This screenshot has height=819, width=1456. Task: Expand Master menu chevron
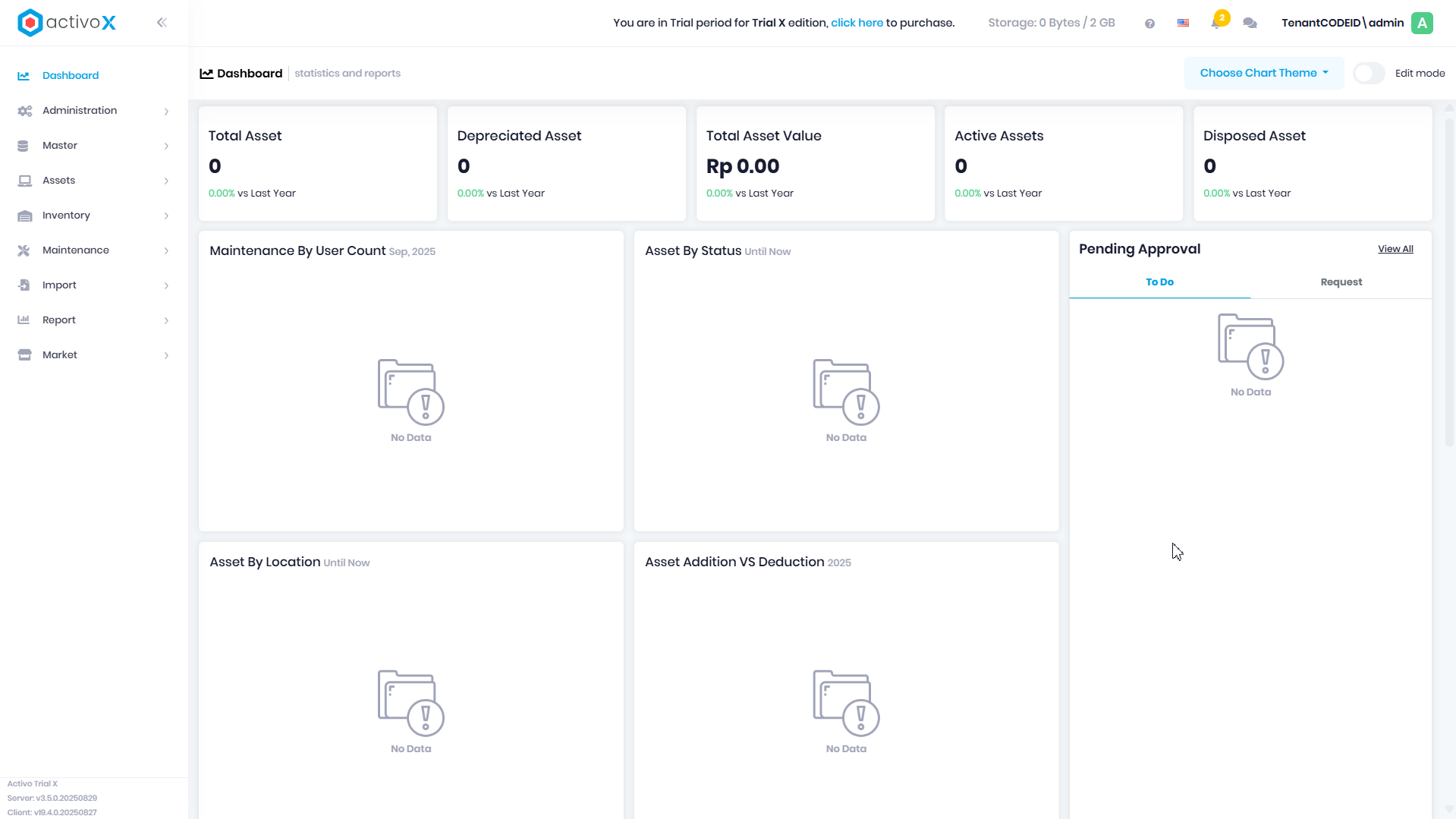tap(166, 146)
